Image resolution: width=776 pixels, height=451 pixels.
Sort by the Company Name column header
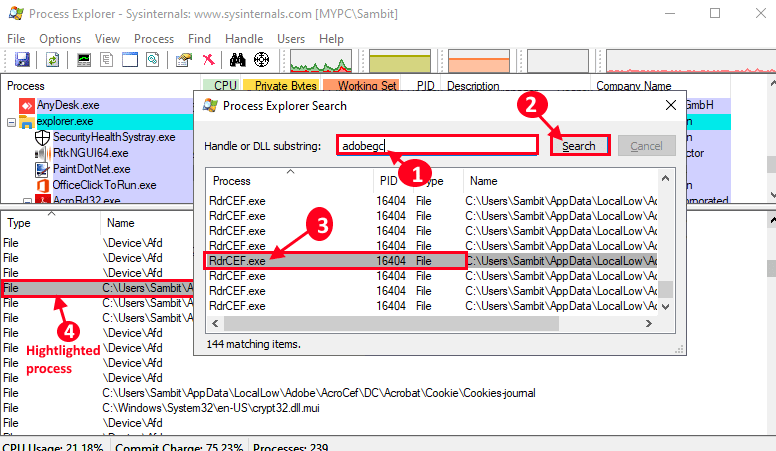pyautogui.click(x=633, y=86)
